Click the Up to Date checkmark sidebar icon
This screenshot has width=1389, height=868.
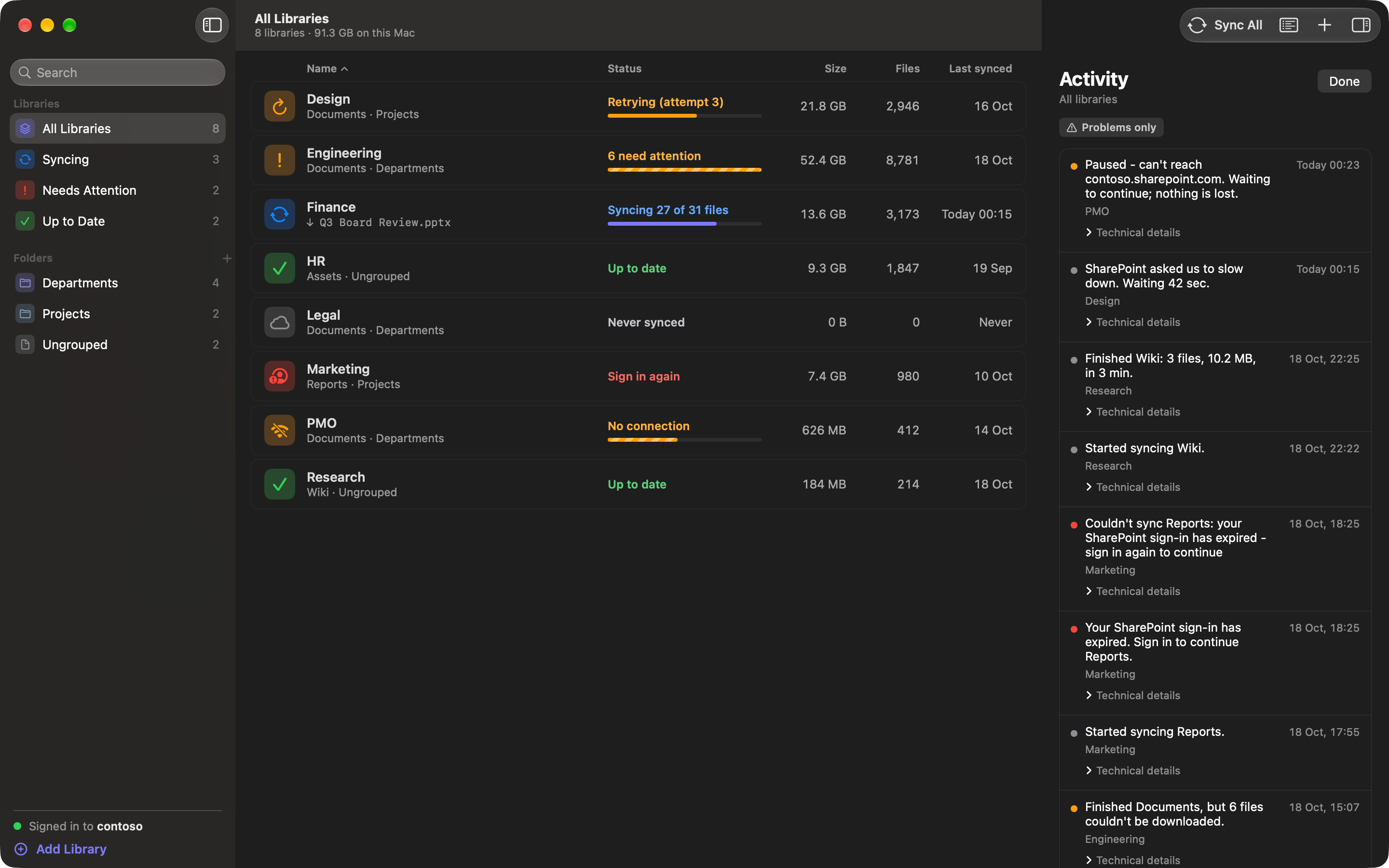(25, 222)
